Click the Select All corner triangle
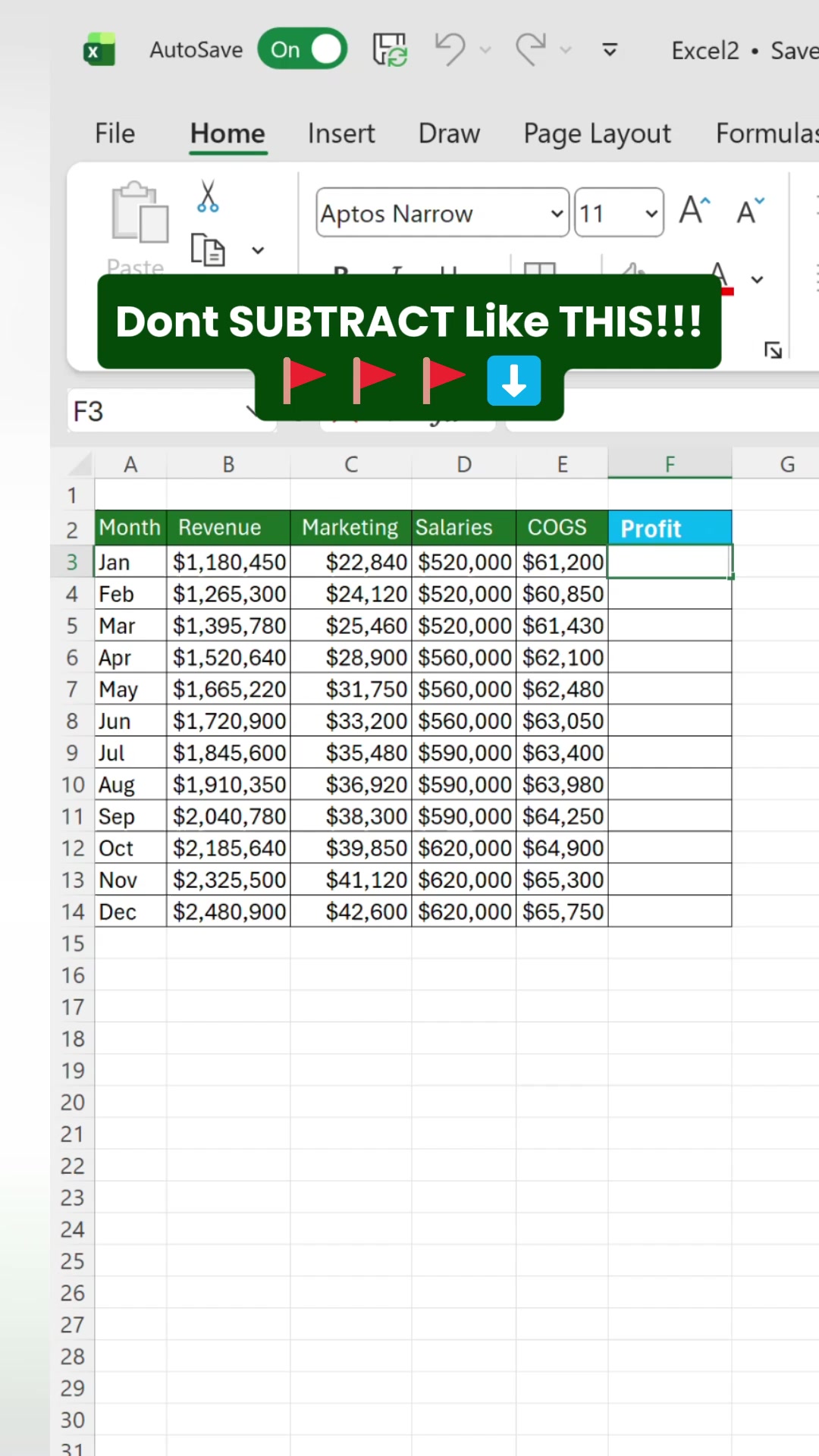Screen dimensions: 819x1456 [79, 463]
